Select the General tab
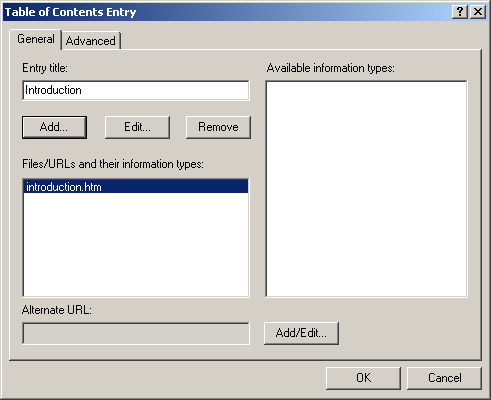The height and width of the screenshot is (400, 491). pyautogui.click(x=35, y=39)
